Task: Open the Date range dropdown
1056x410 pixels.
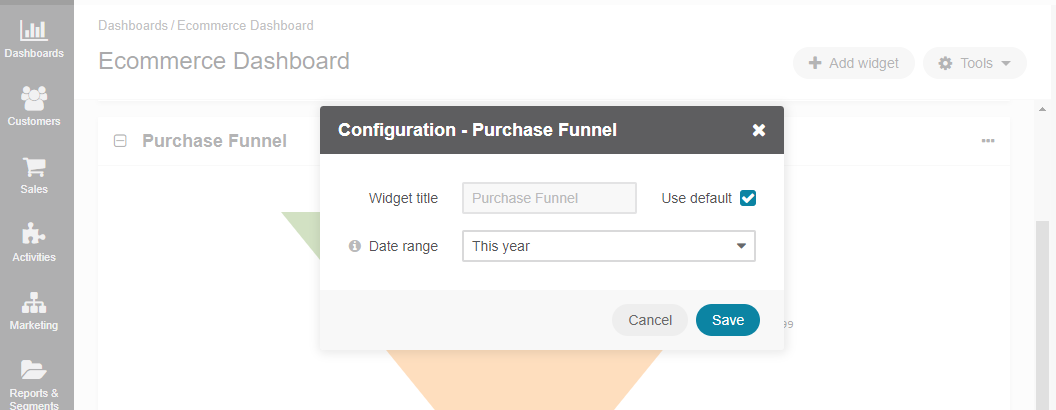Action: [x=609, y=246]
